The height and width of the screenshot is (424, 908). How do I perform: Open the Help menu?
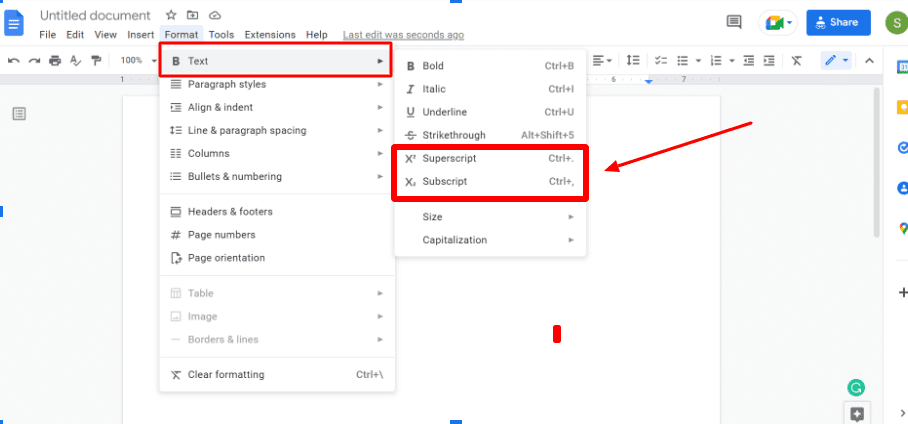coord(317,35)
